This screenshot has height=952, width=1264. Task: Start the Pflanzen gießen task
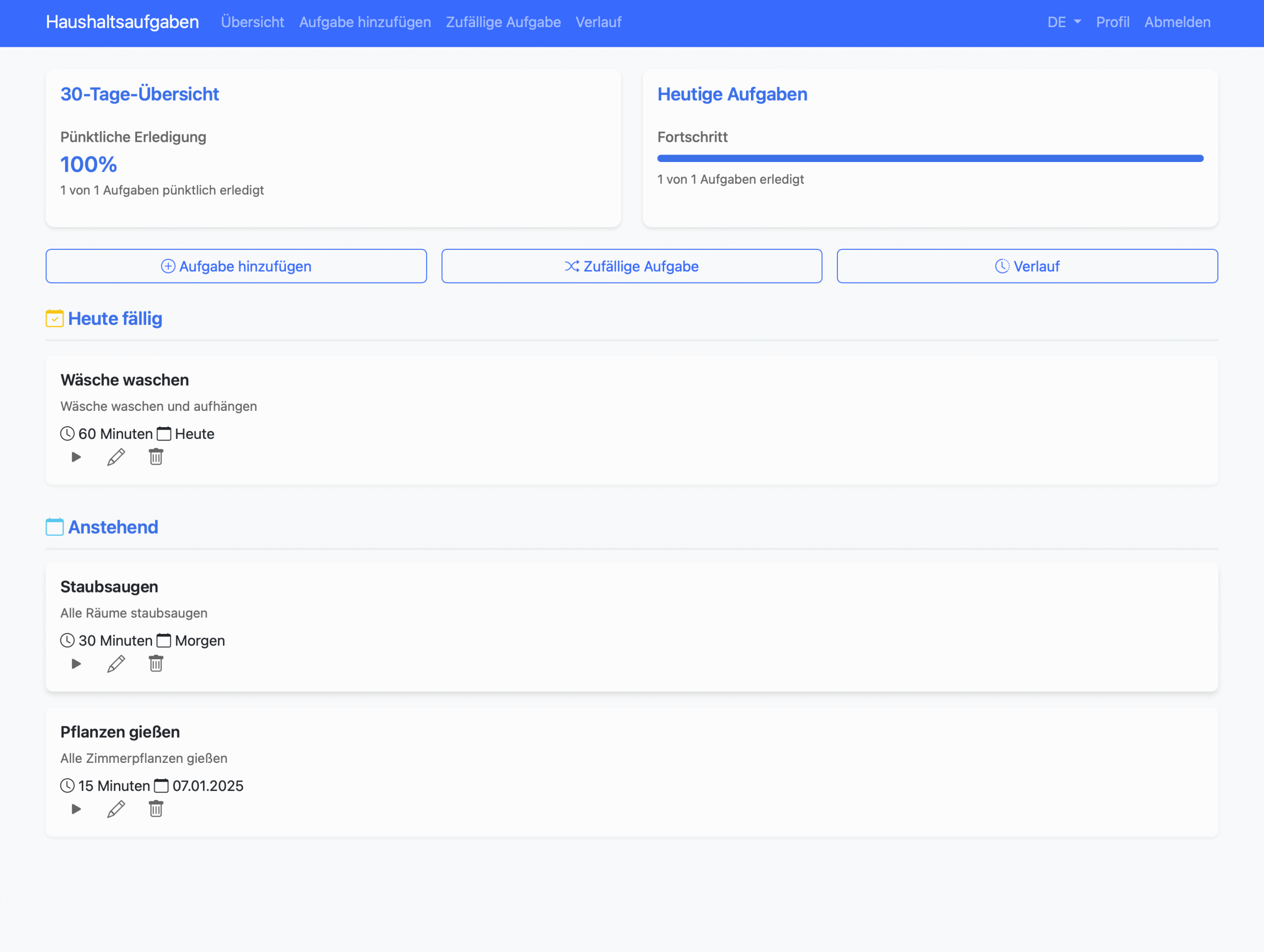point(76,809)
